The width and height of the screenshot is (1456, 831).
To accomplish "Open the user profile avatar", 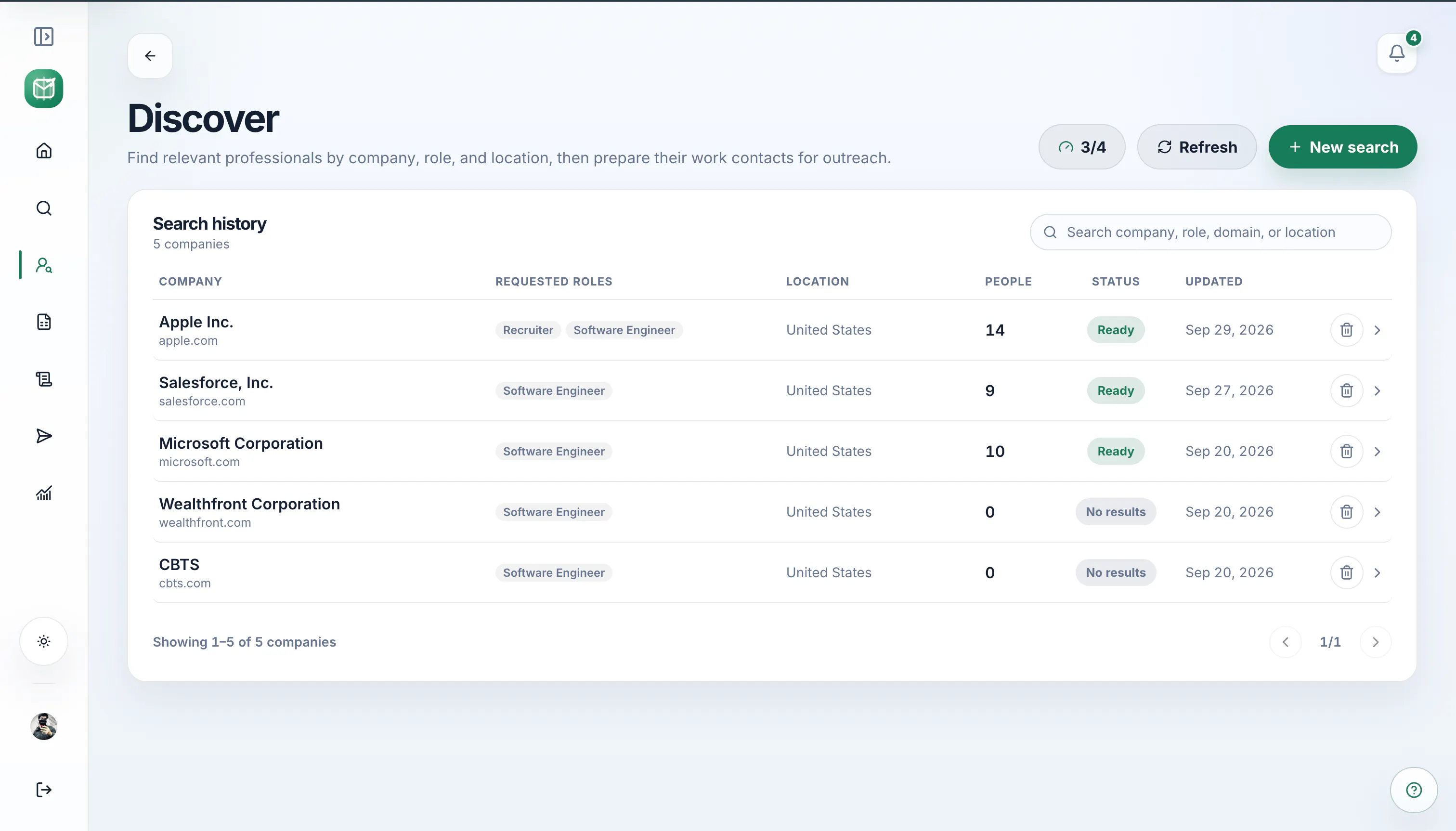I will coord(44,727).
